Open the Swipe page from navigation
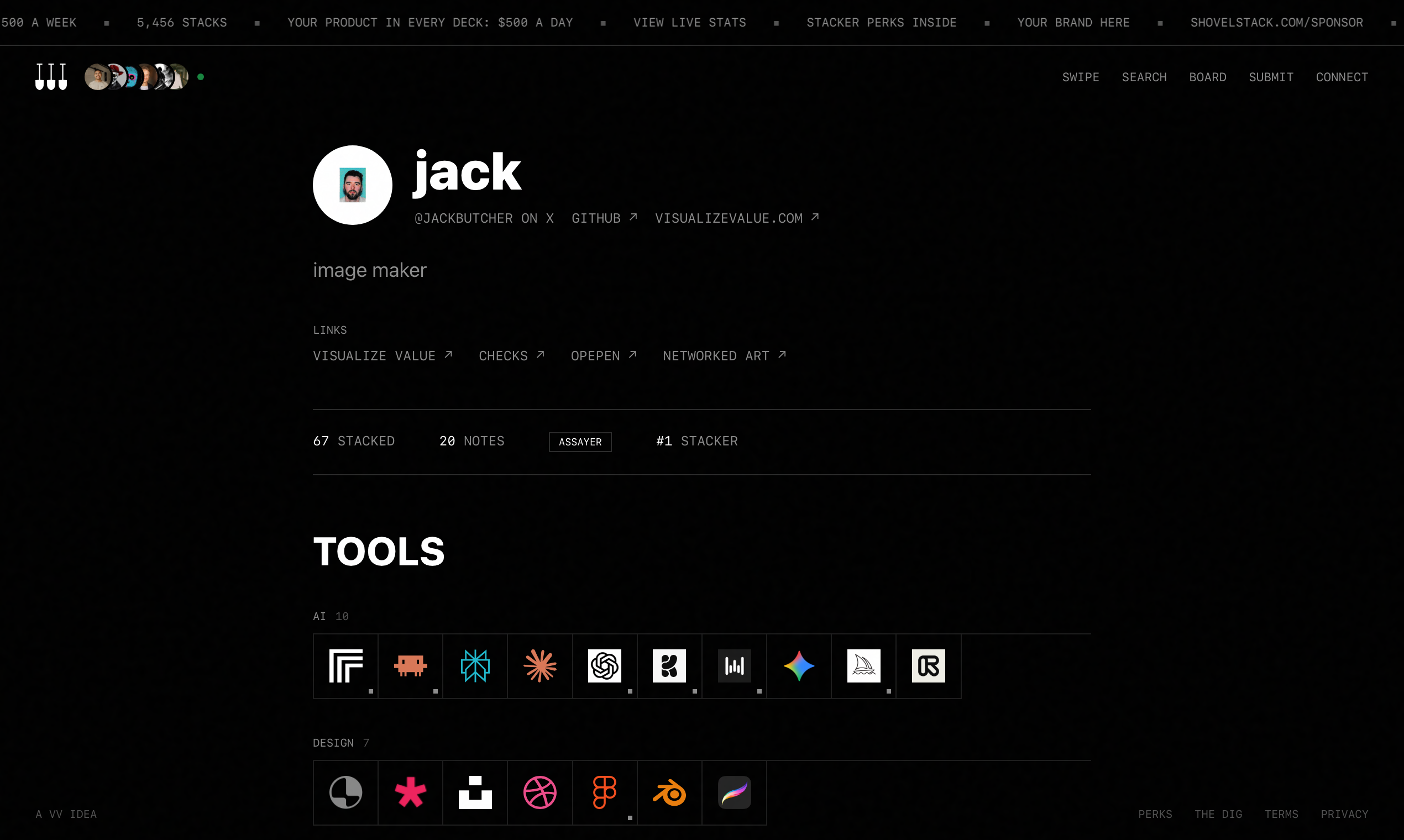This screenshot has width=1404, height=840. click(1080, 77)
